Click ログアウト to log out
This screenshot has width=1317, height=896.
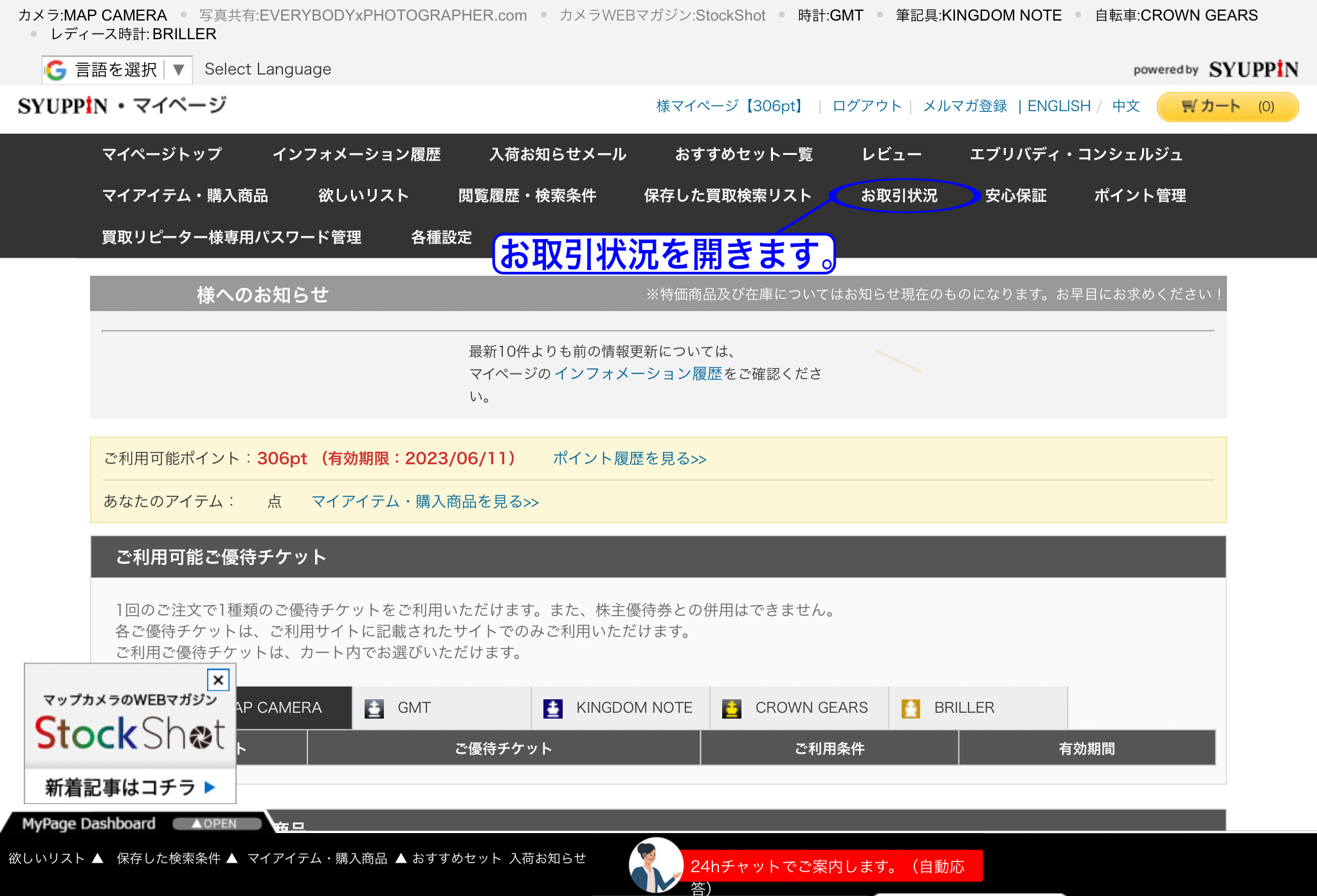click(x=867, y=106)
